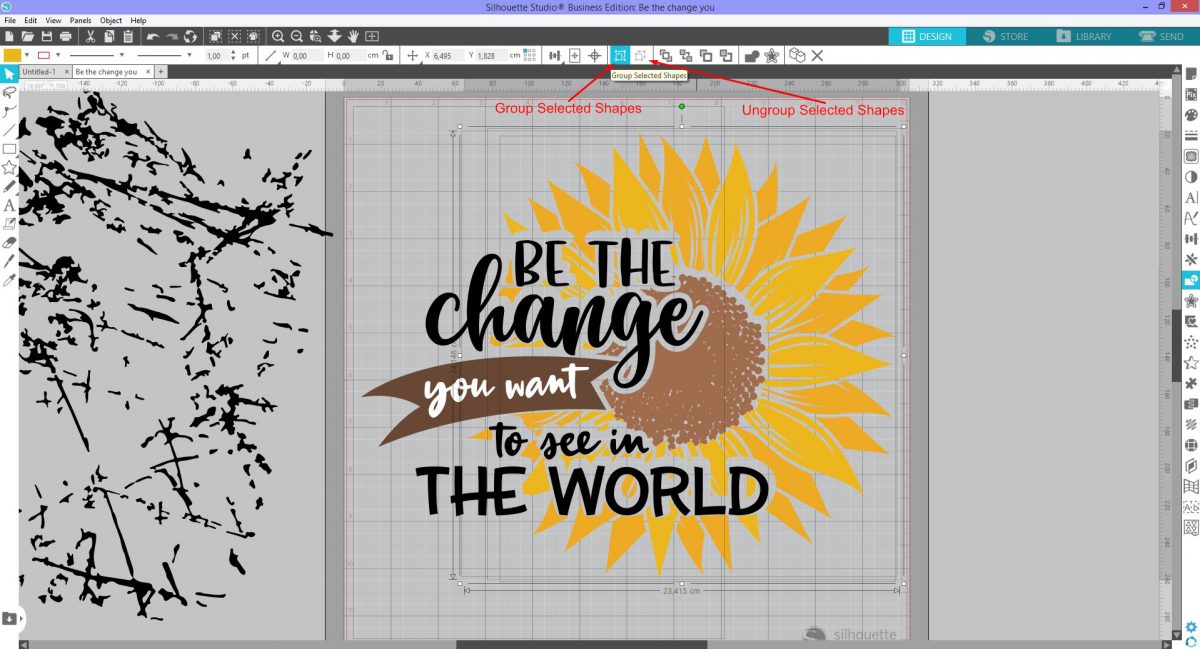Select the Eraser tool
The height and width of the screenshot is (649, 1200).
(9, 242)
